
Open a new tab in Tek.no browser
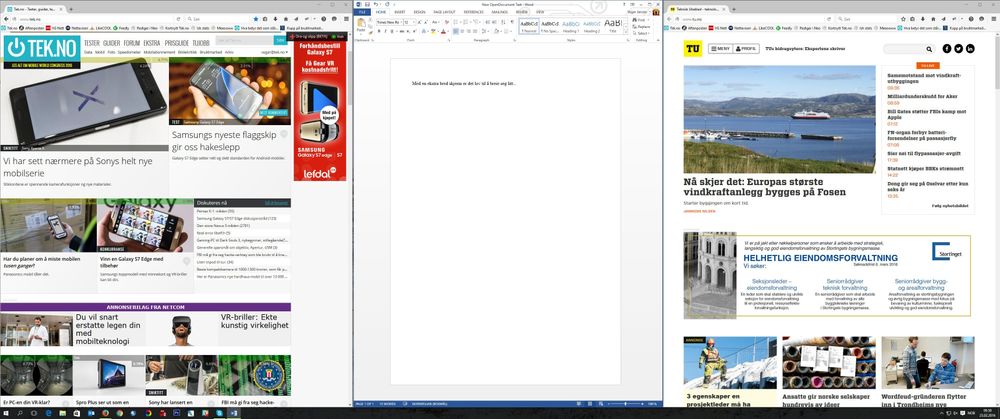71,10
